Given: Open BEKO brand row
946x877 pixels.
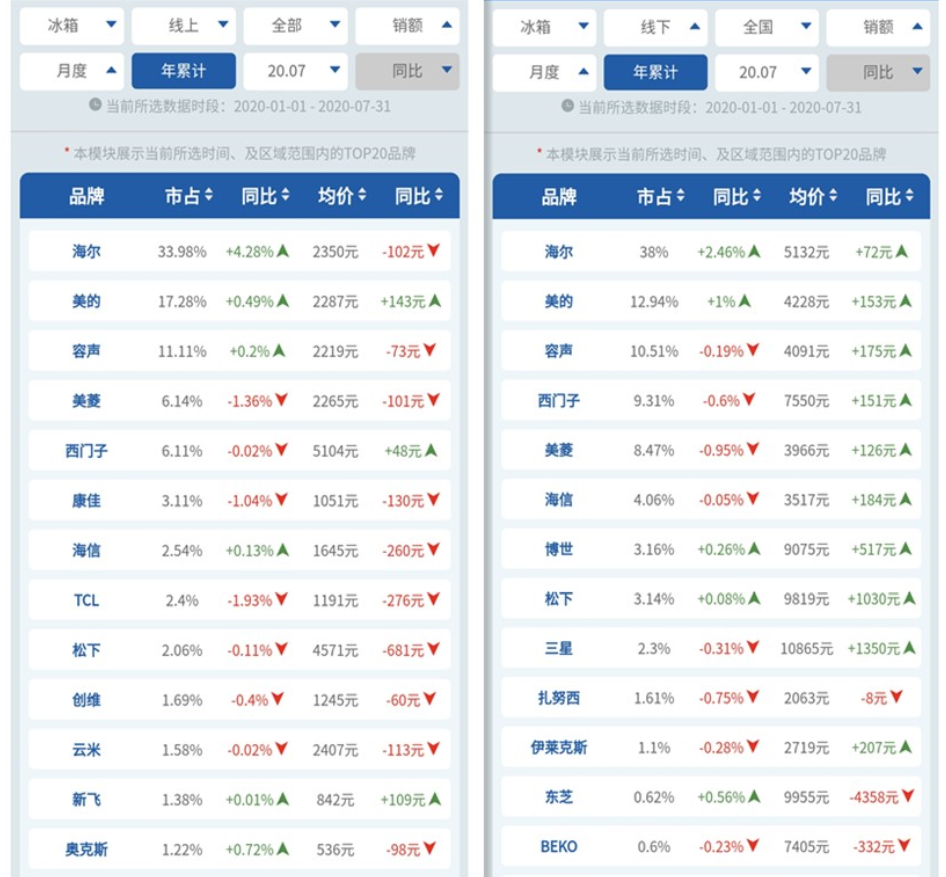Looking at the screenshot, I should 711,847.
